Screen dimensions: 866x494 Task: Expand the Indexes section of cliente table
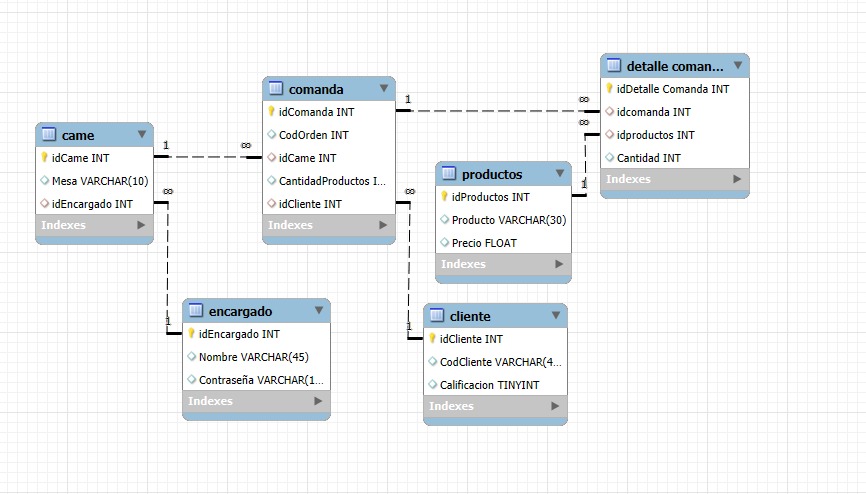pos(555,406)
